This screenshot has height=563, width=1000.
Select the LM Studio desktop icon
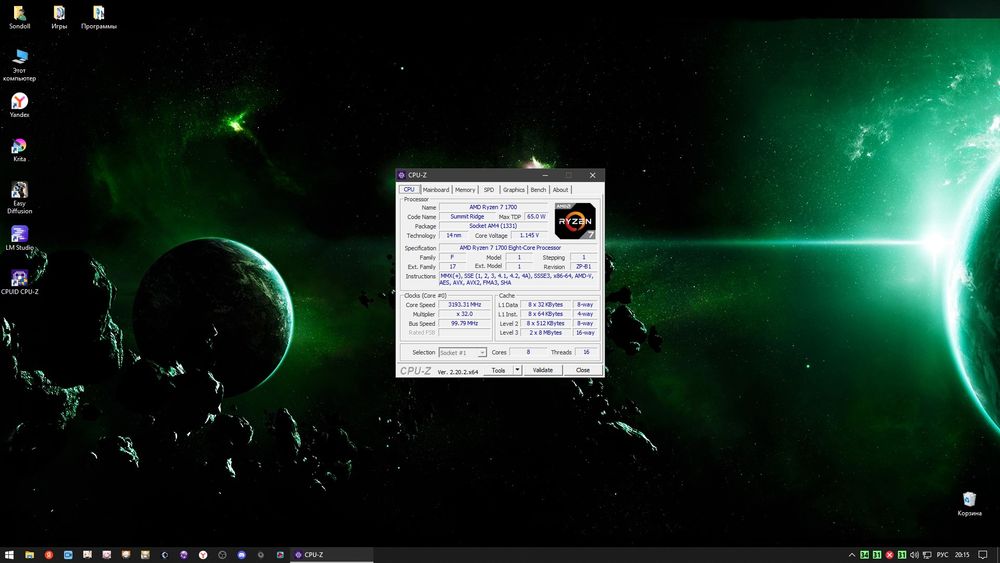point(19,238)
